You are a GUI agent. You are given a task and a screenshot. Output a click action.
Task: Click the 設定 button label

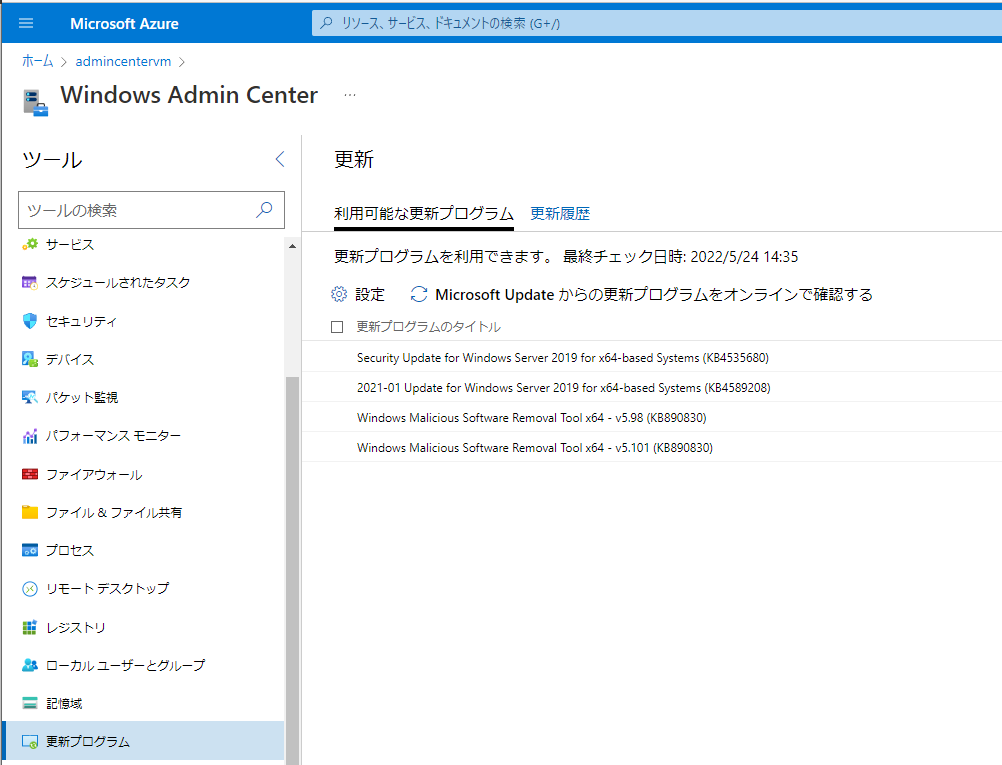370,294
